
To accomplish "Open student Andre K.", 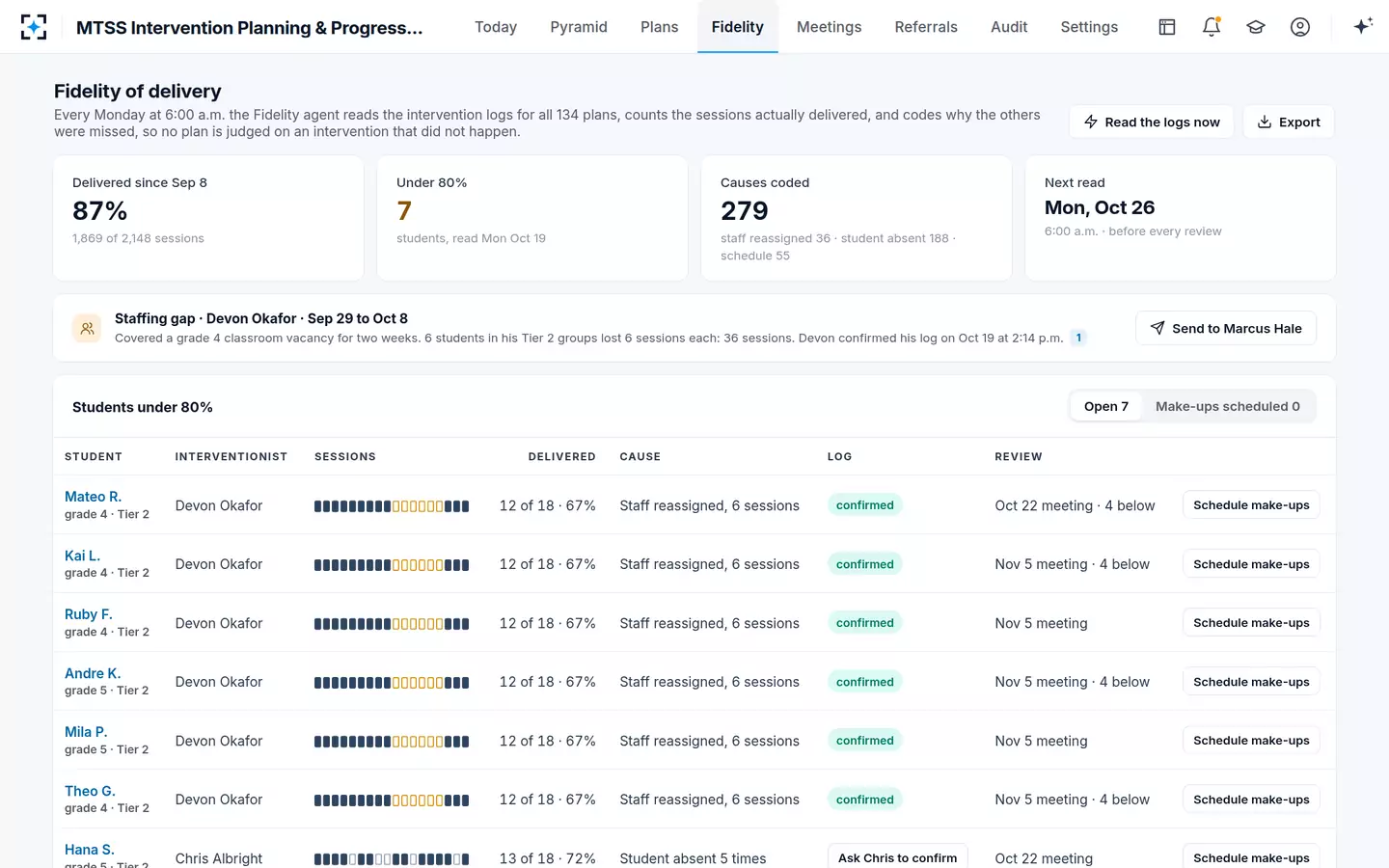I will (x=93, y=673).
